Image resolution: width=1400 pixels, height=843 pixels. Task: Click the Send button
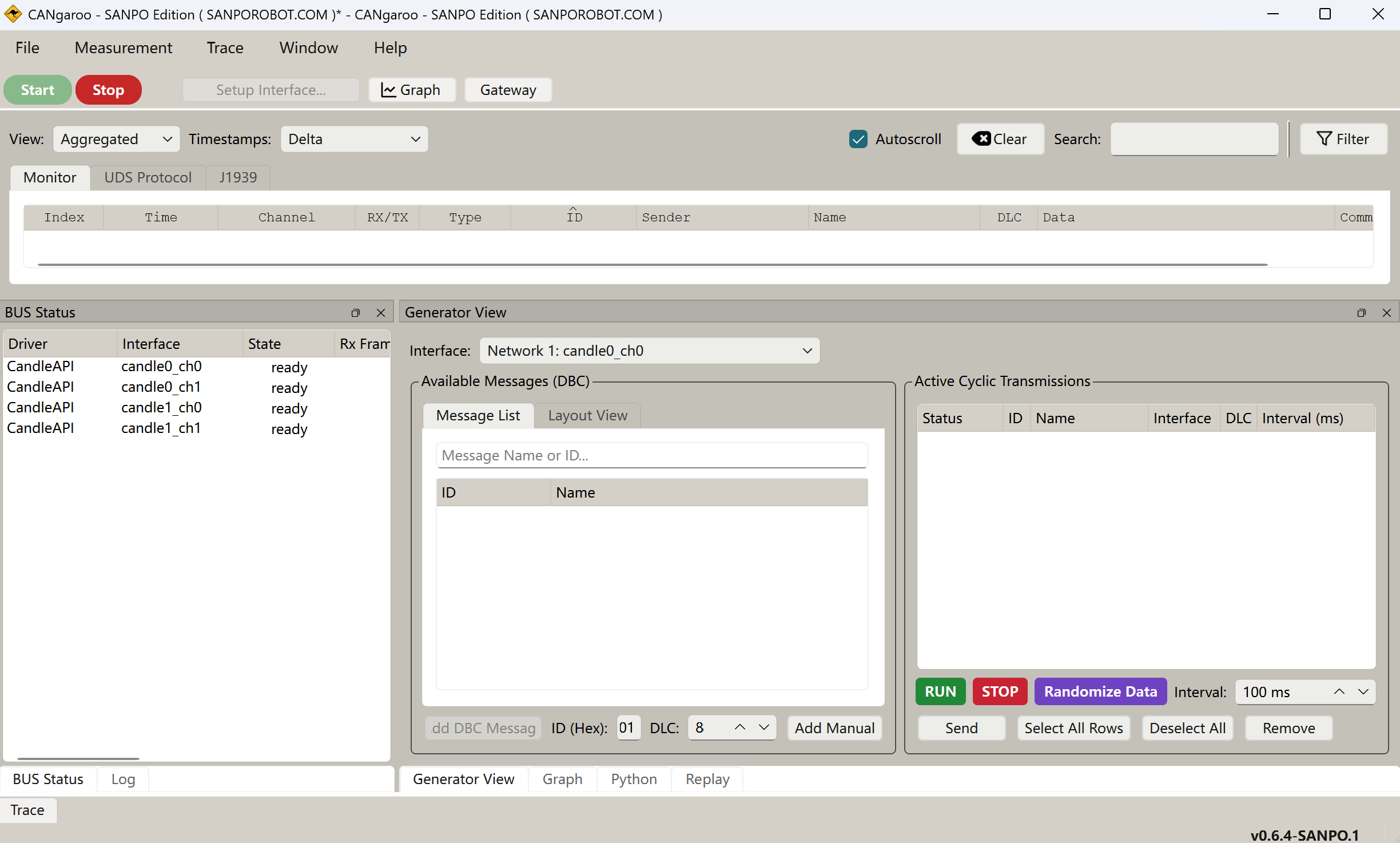click(962, 728)
